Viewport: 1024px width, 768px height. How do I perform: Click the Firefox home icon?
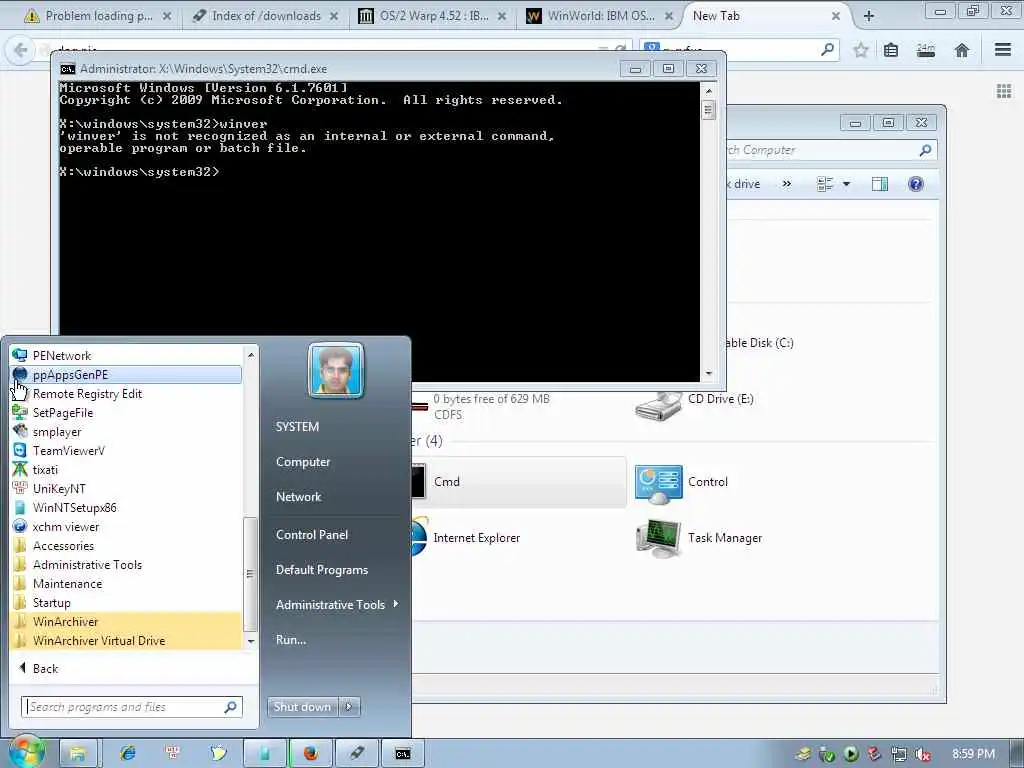click(961, 50)
